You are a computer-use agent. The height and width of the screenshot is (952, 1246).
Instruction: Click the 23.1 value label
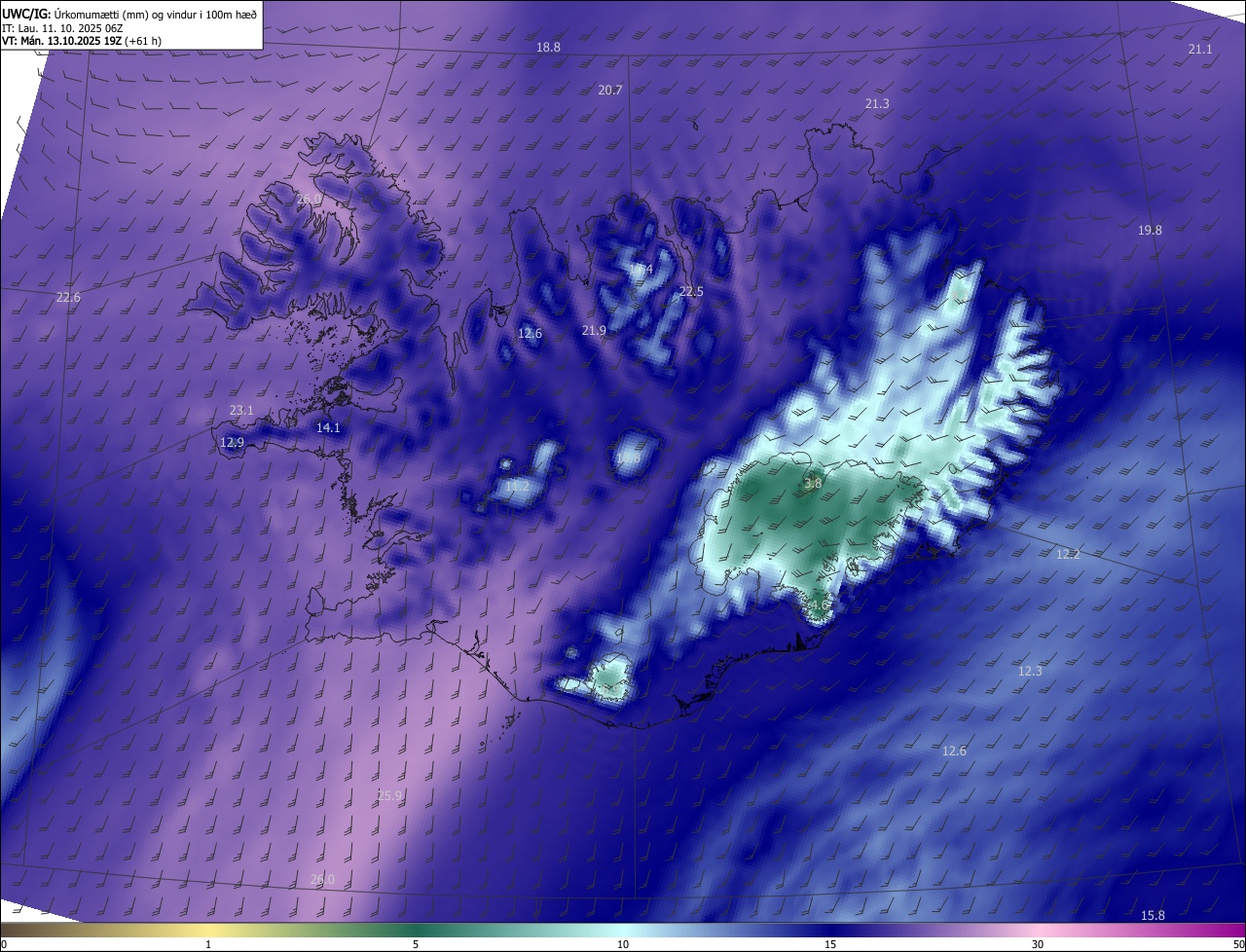click(x=241, y=411)
